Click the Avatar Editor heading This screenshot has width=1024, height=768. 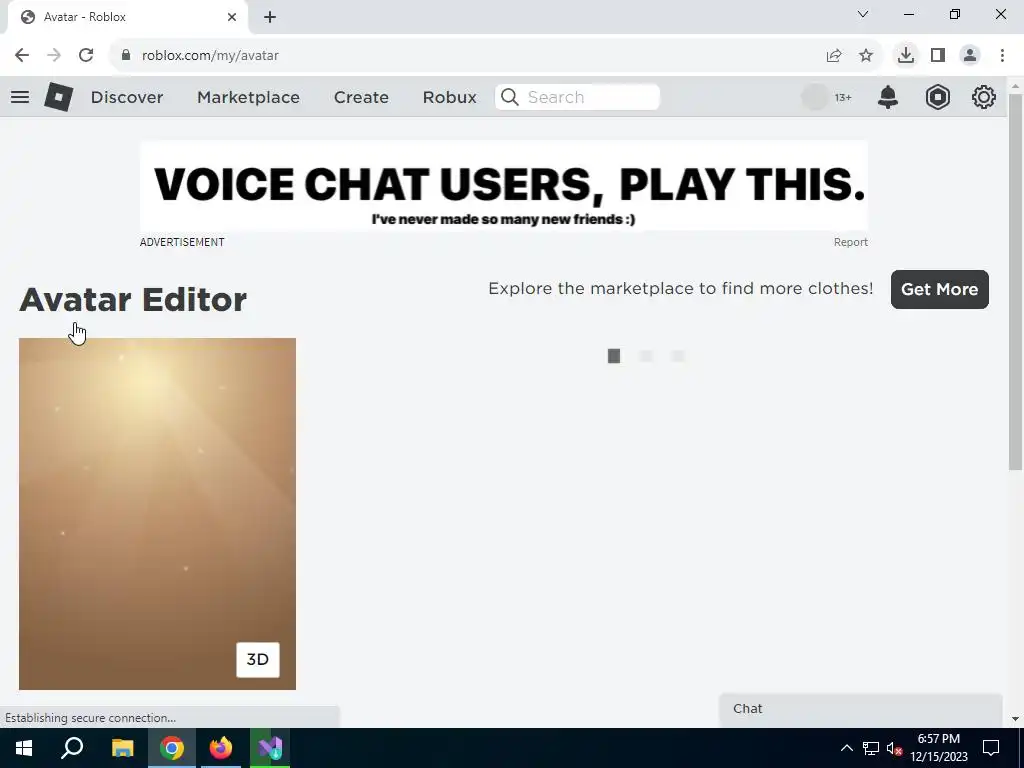pos(133,300)
